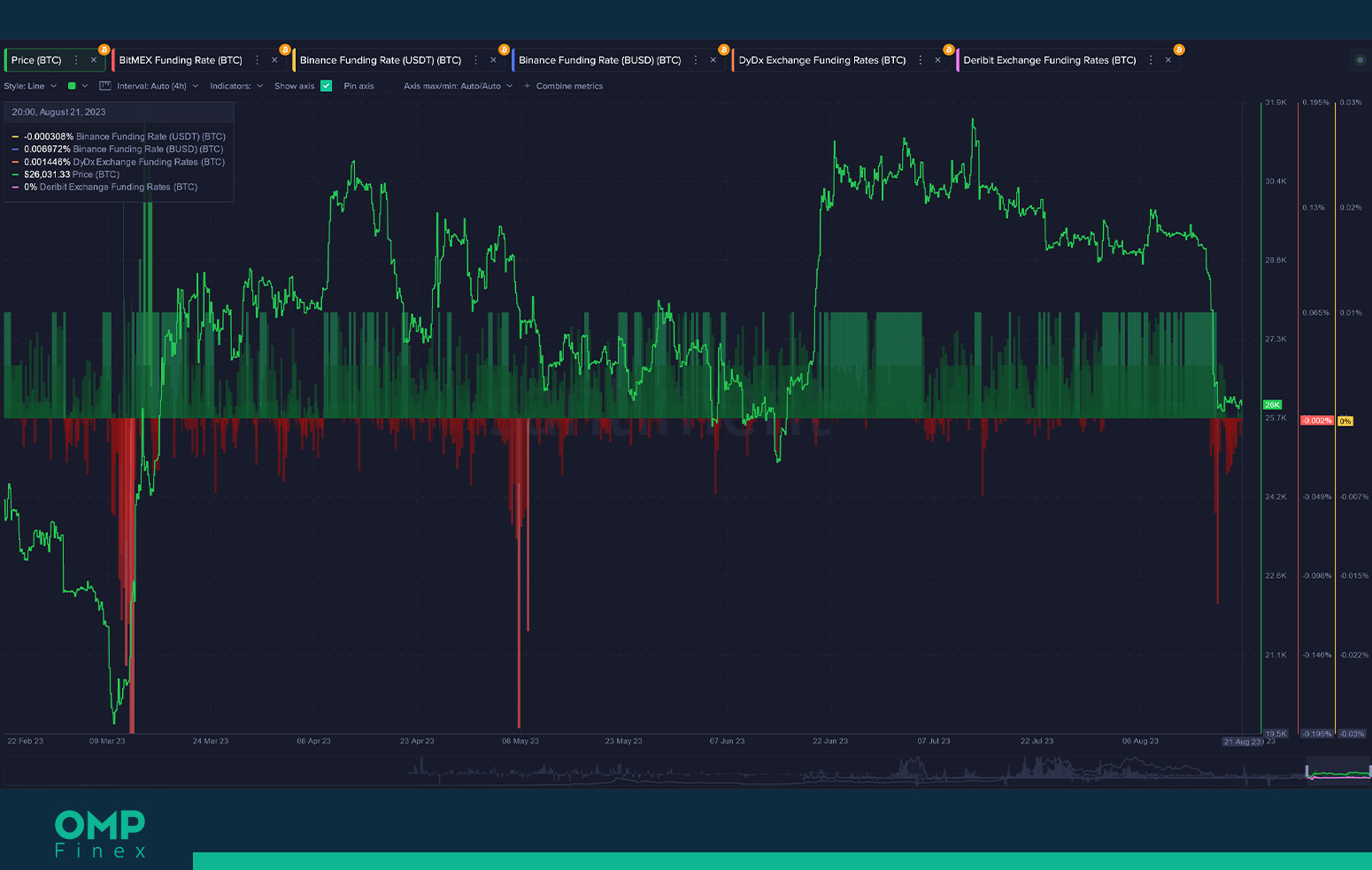Click the '22 Jun 23' x-axis label
This screenshot has width=1372, height=870.
[830, 741]
